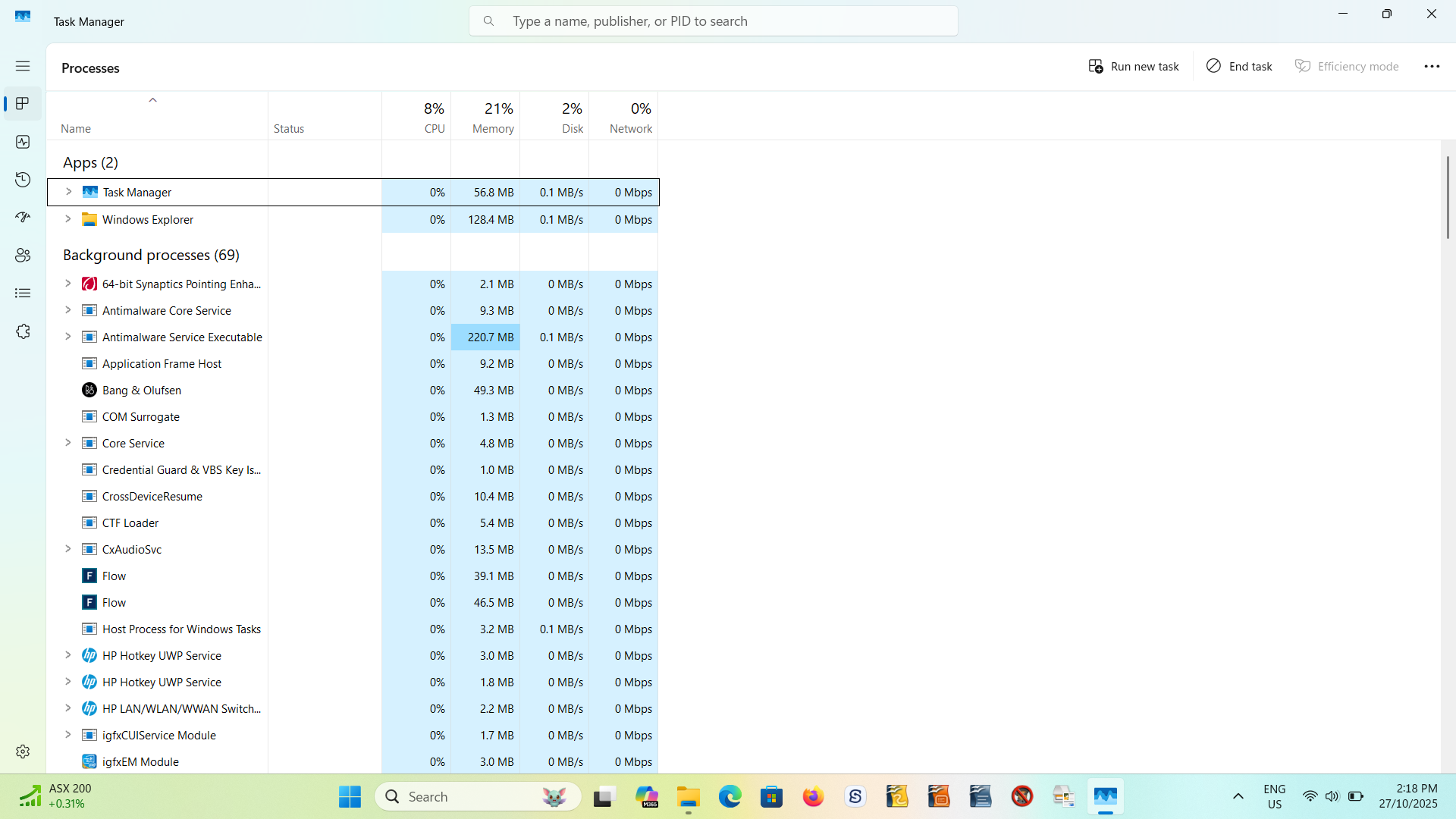The image size is (1456, 819).
Task: Click the End task button
Action: pyautogui.click(x=1239, y=66)
